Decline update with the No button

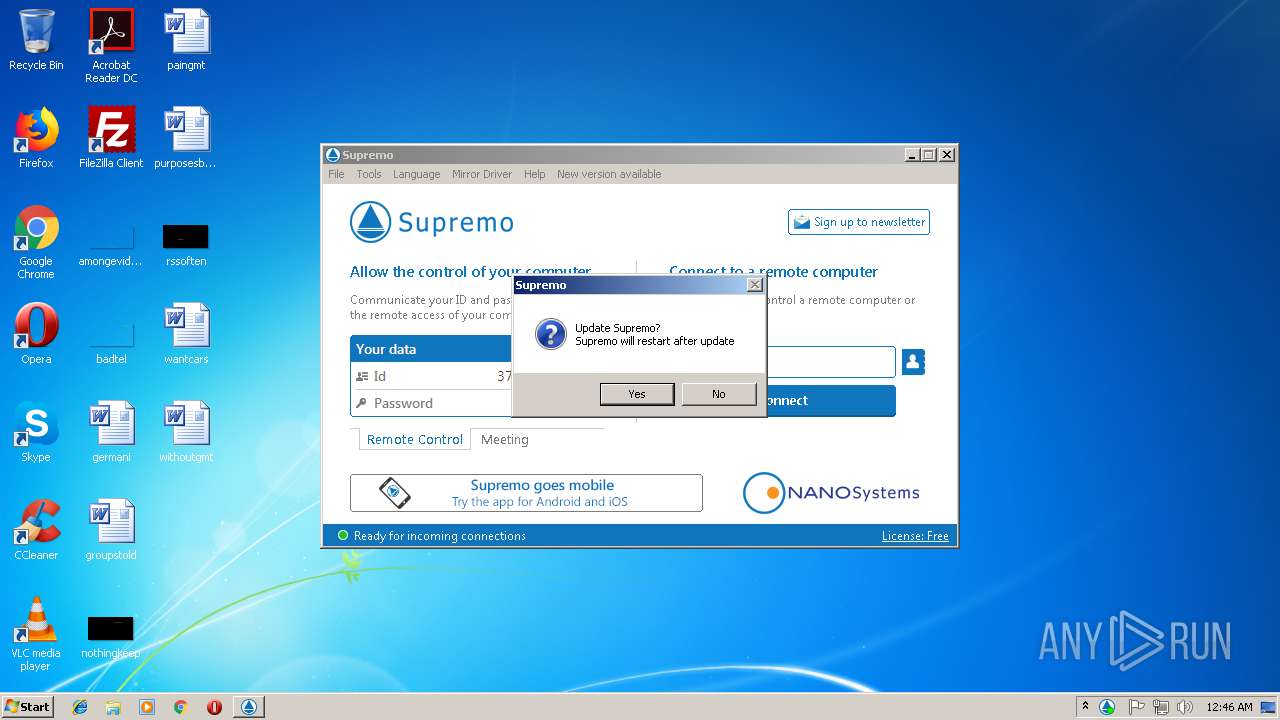(718, 394)
